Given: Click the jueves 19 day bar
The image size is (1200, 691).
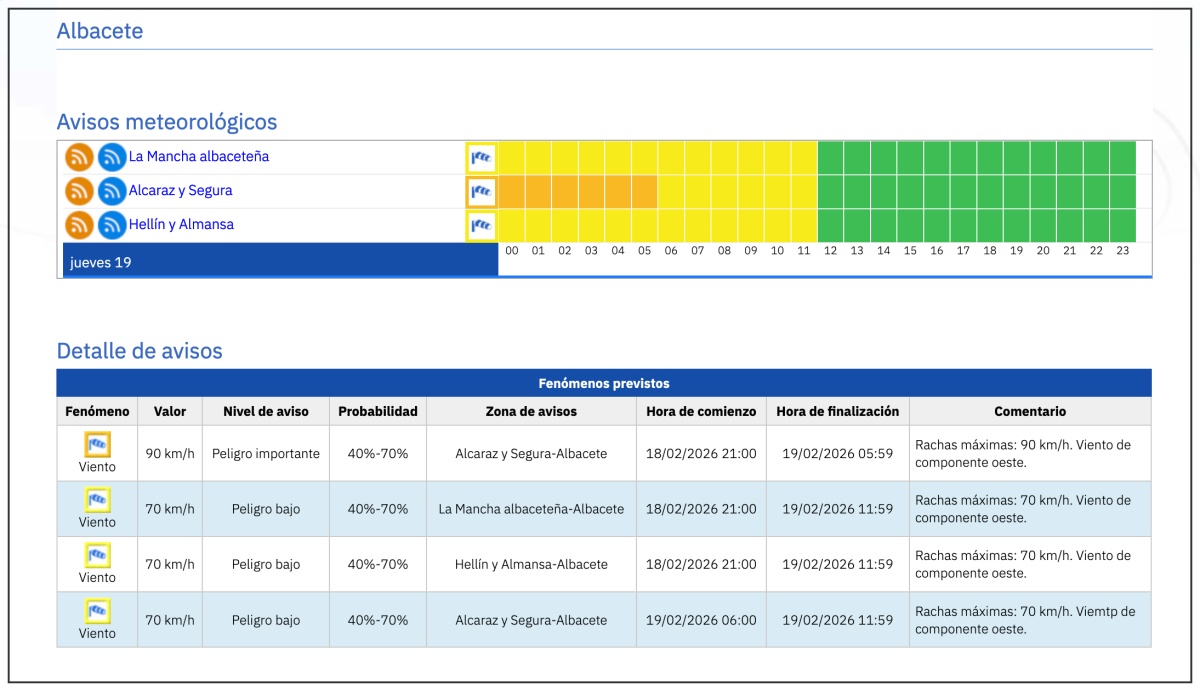Looking at the screenshot, I should [x=280, y=263].
